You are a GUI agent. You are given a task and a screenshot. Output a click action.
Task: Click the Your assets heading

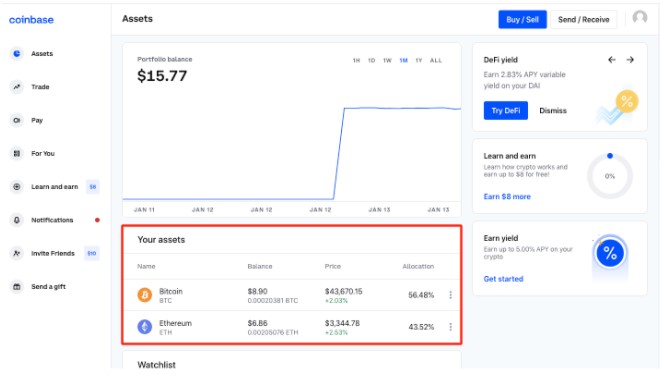click(x=161, y=240)
